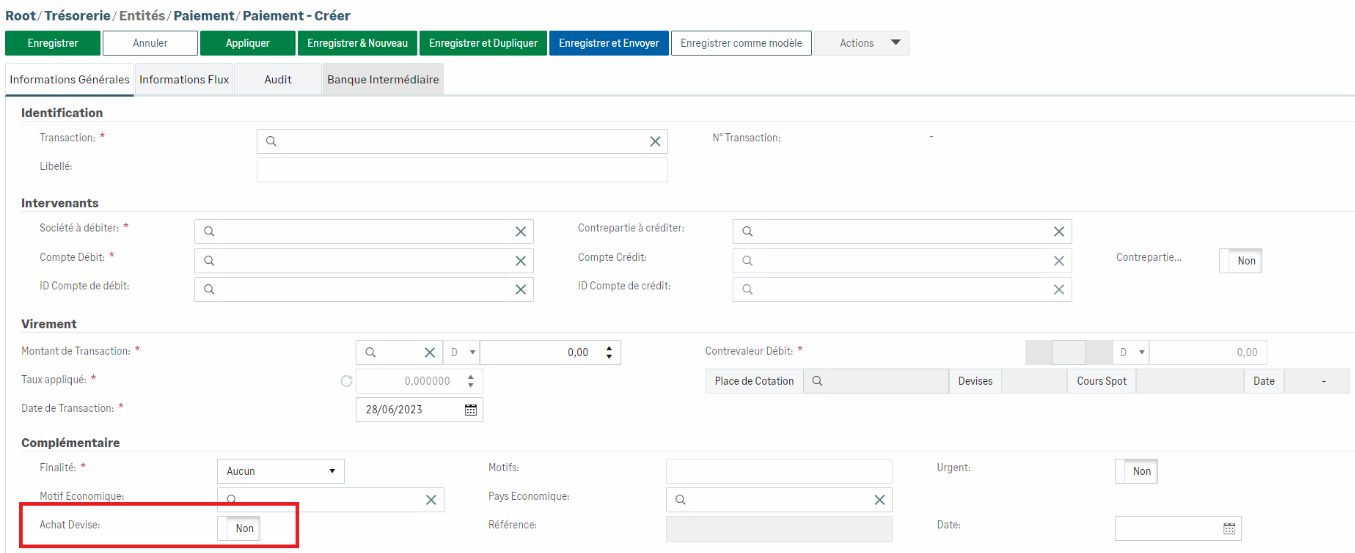Clear the Motif Economique field

coord(432,500)
